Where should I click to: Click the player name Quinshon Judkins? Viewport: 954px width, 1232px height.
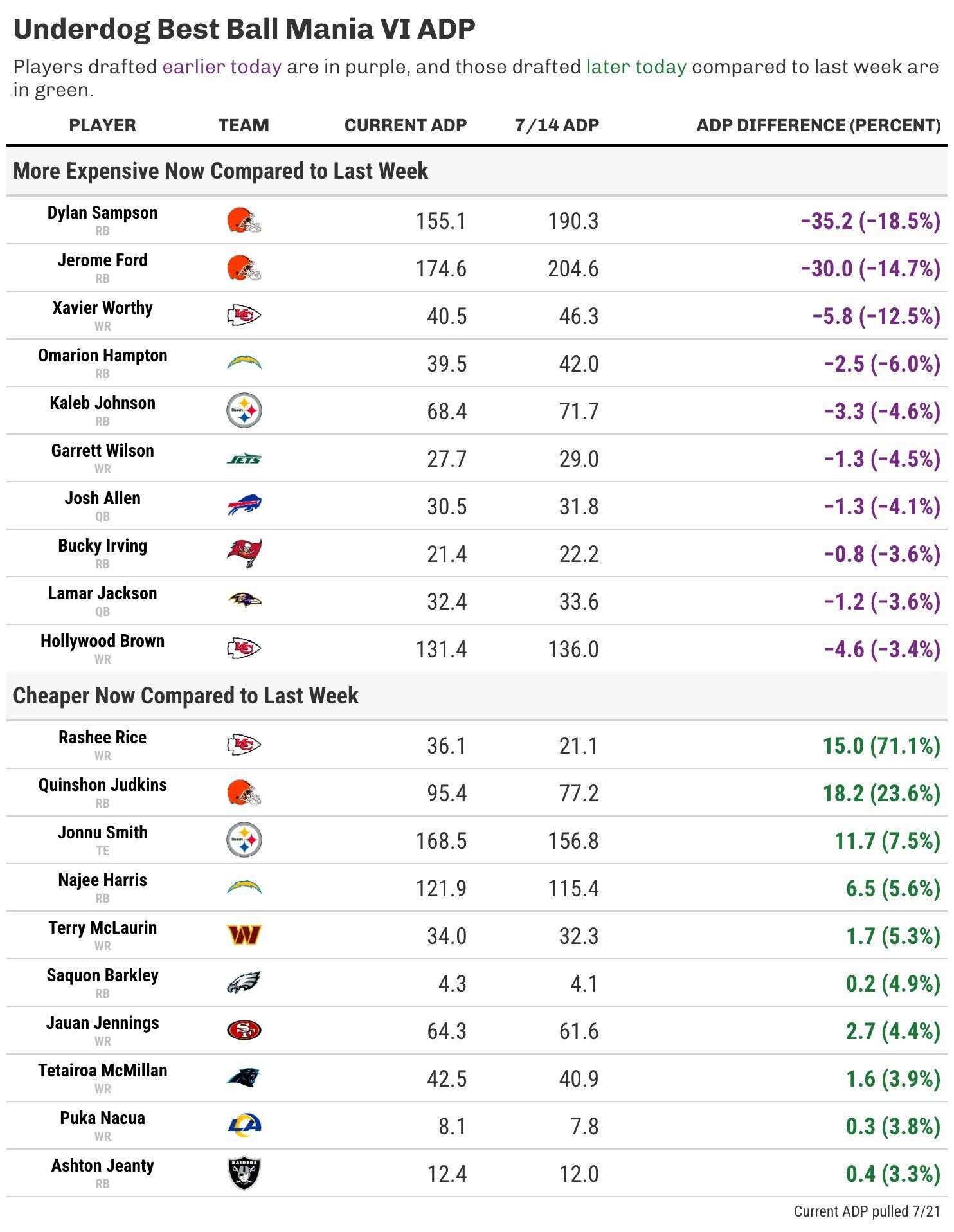pyautogui.click(x=103, y=785)
